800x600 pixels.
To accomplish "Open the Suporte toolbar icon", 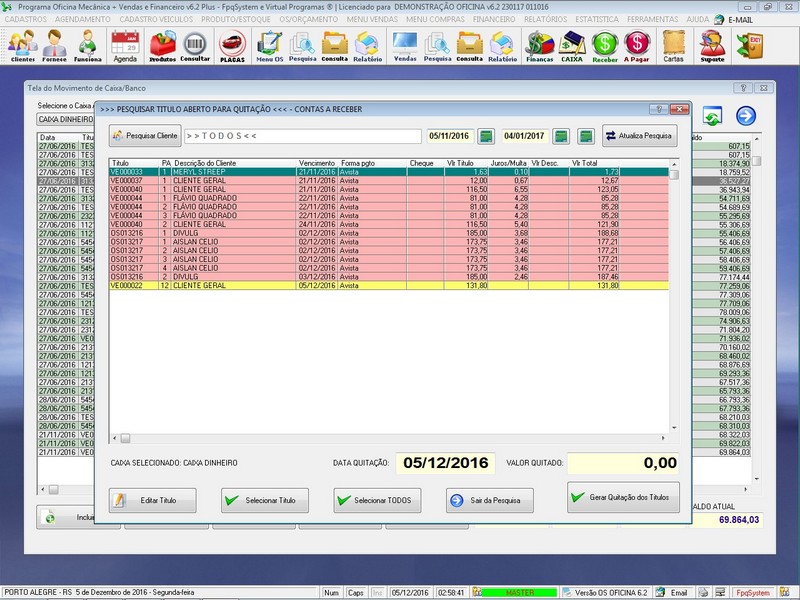I will click(x=712, y=46).
